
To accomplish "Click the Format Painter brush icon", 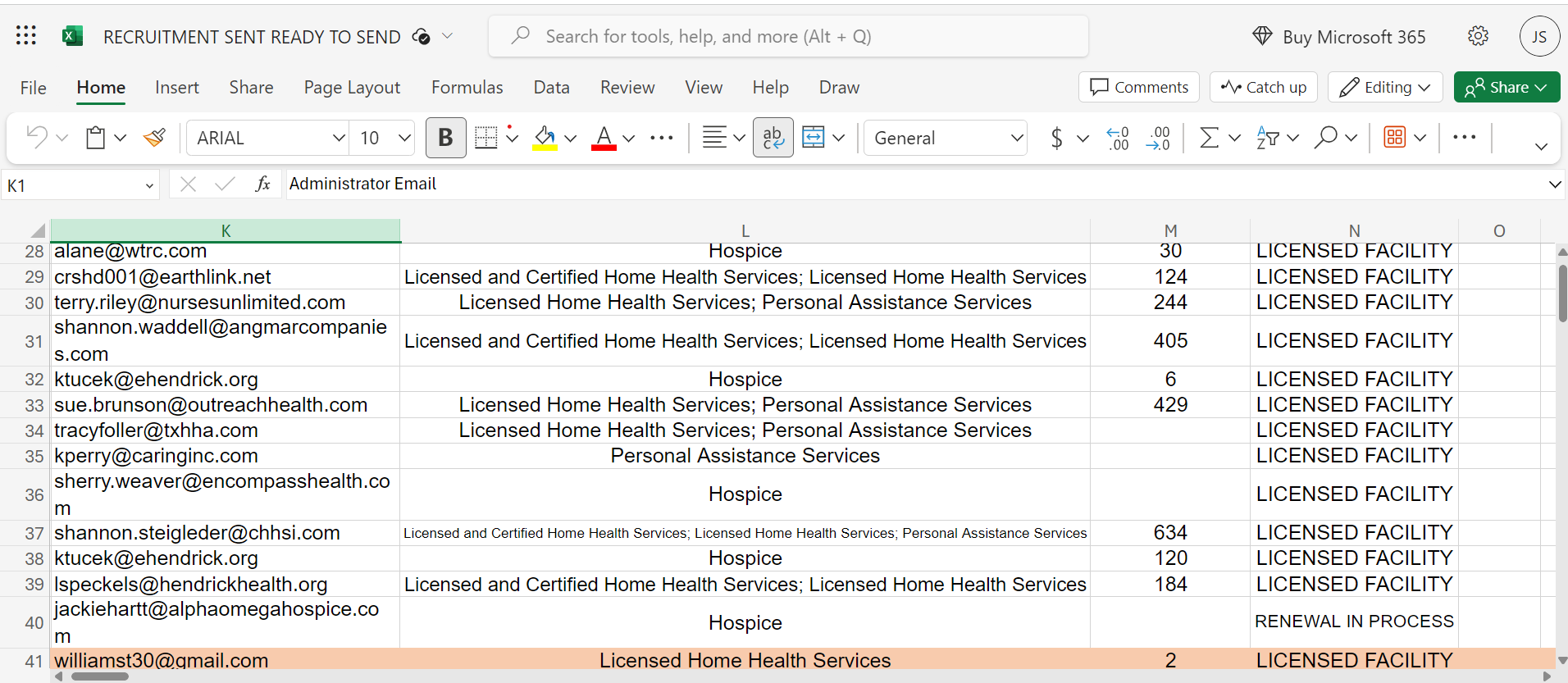I will pos(154,138).
